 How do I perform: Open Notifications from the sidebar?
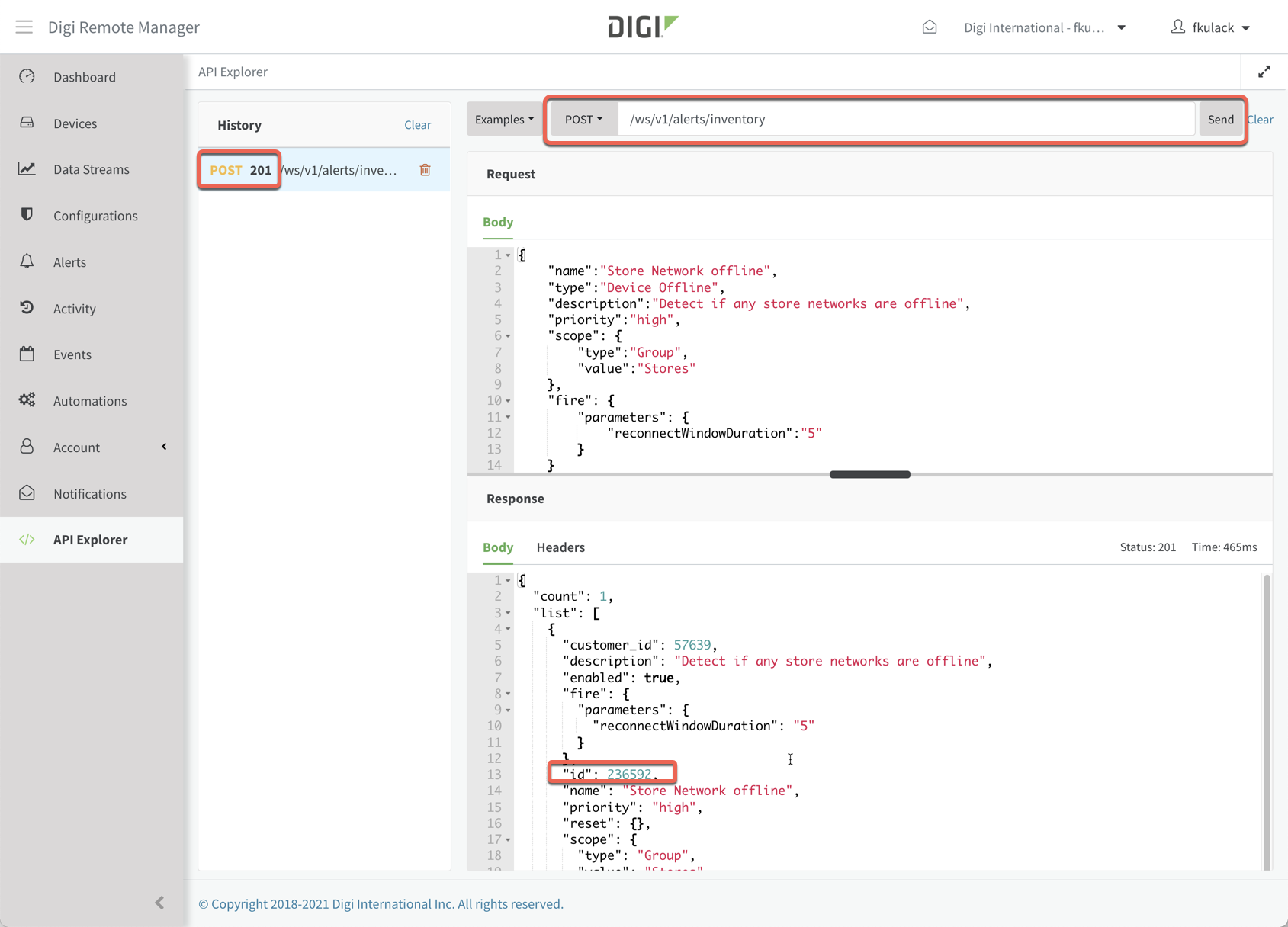[90, 493]
